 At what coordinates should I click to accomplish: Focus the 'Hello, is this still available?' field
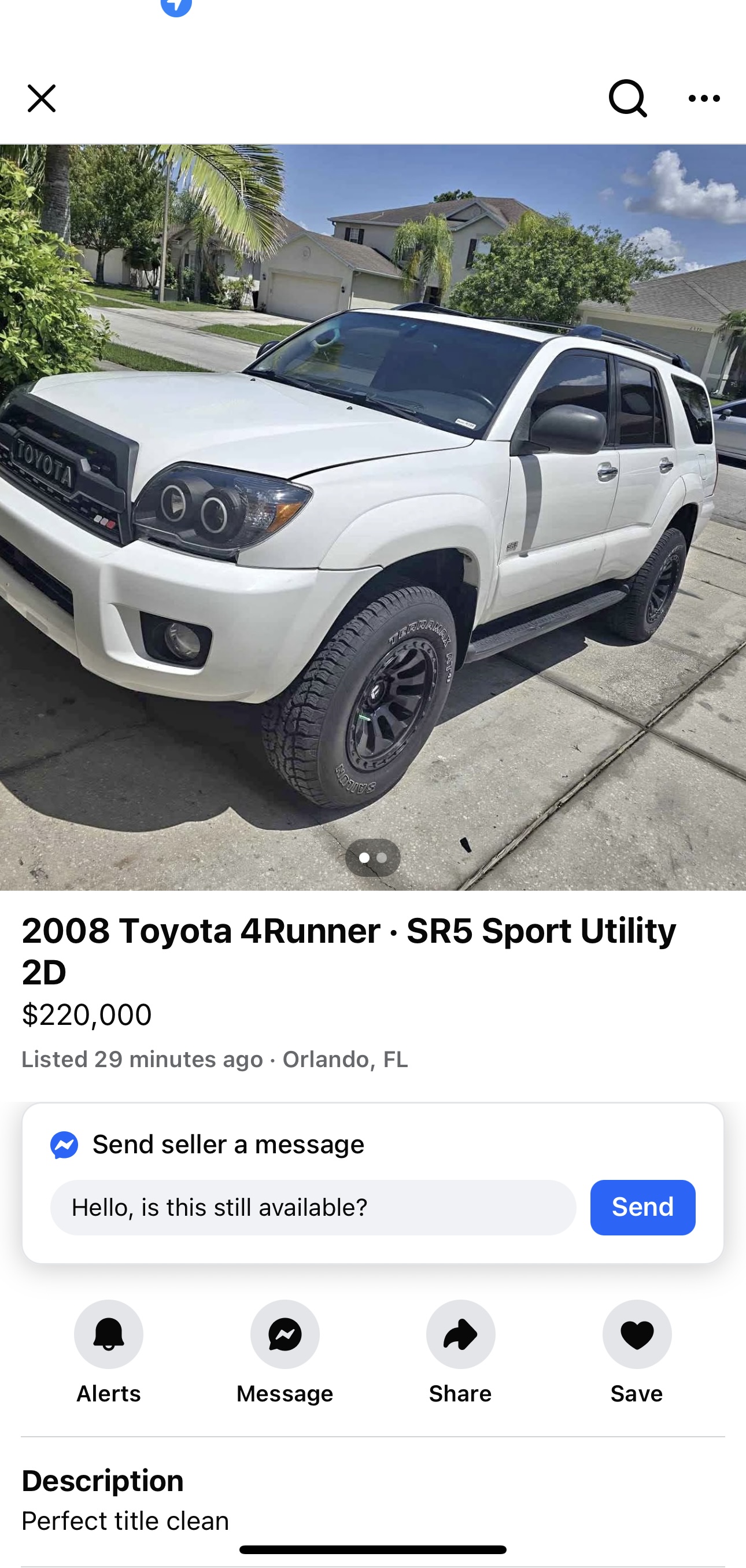[313, 1207]
